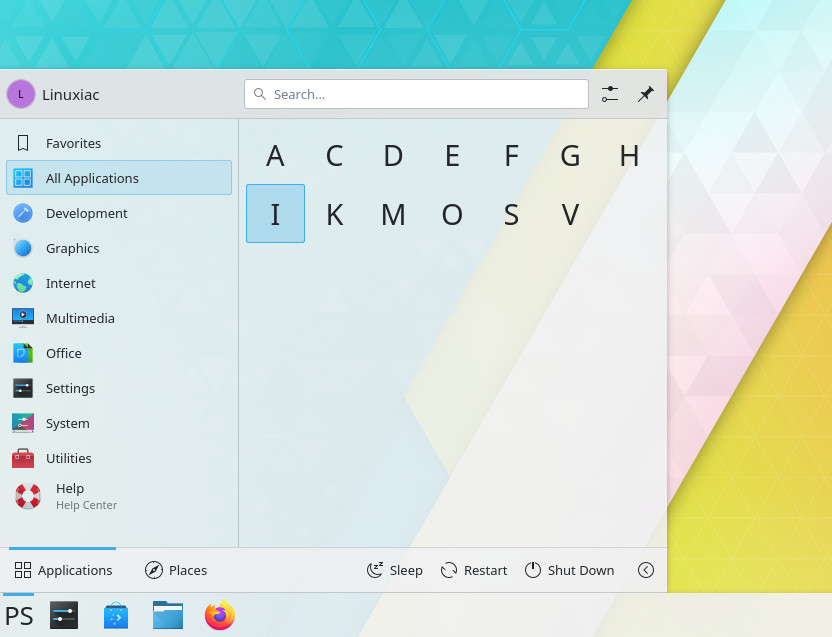Screen dimensions: 832x637
Task: Click the PS launcher button in taskbar
Action: click(19, 616)
